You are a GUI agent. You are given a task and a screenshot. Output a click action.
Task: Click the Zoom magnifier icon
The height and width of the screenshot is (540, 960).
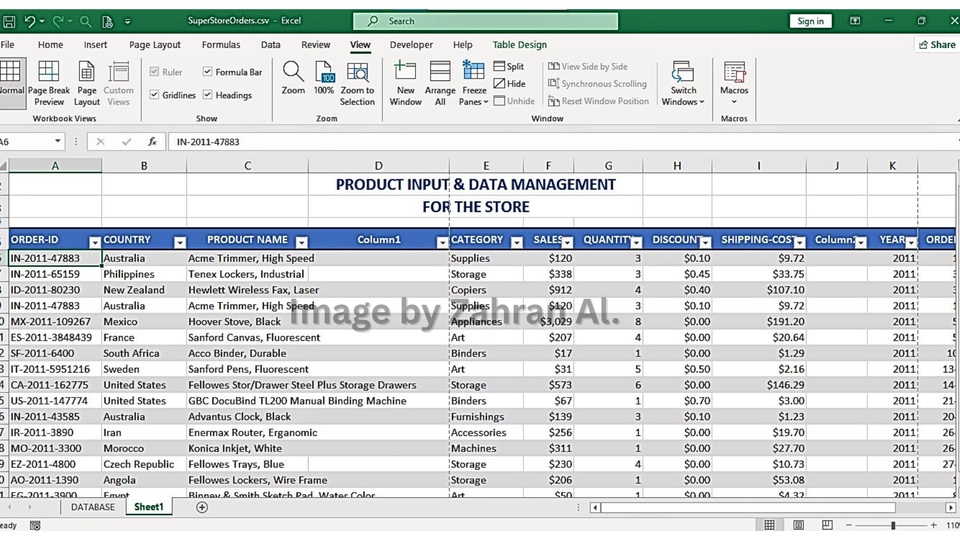pos(293,74)
